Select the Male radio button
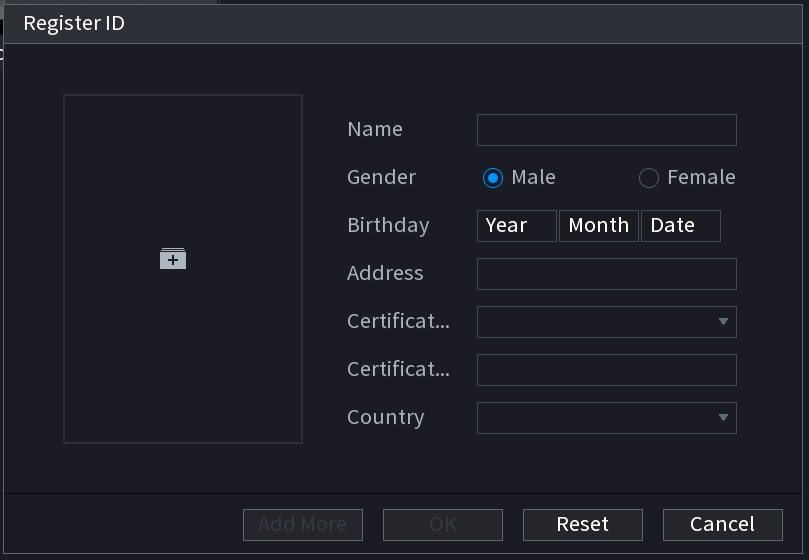 pos(493,178)
